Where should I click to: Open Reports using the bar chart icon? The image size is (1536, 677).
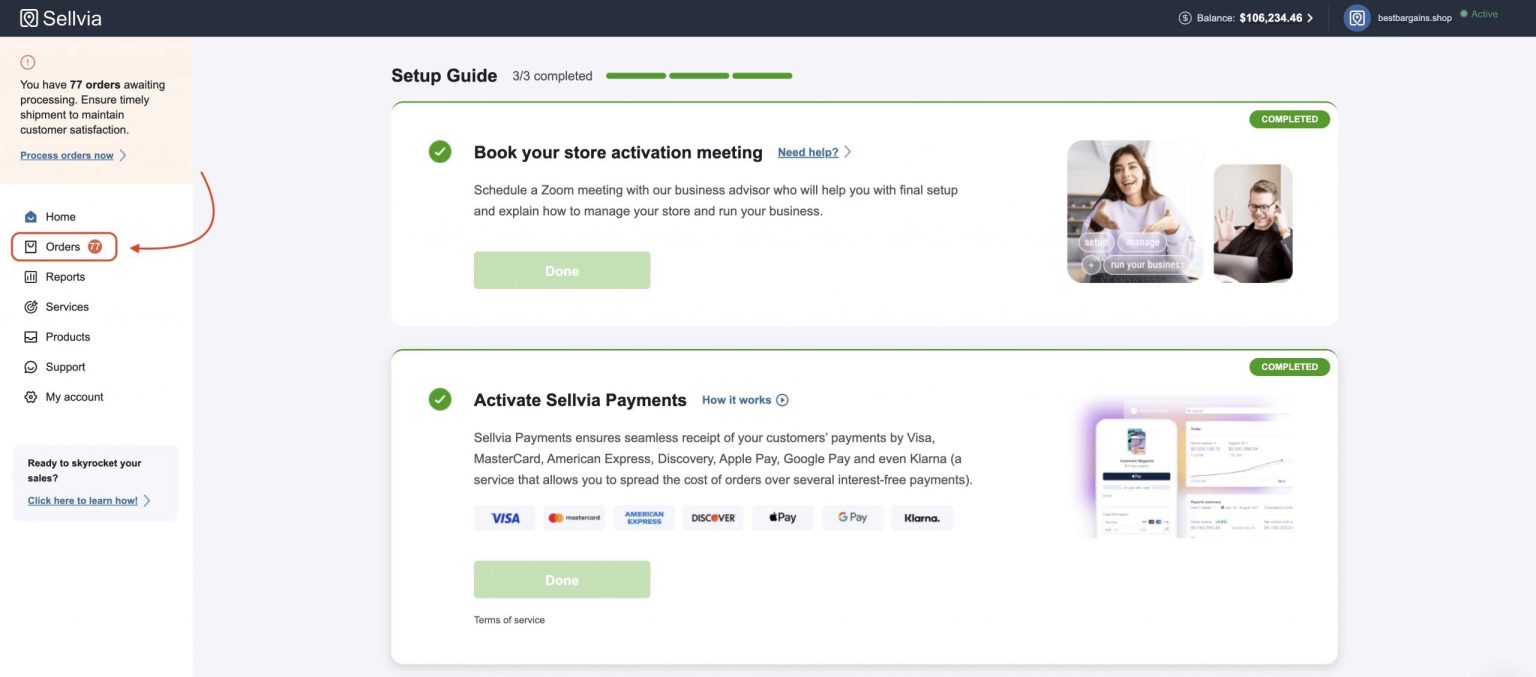point(30,276)
